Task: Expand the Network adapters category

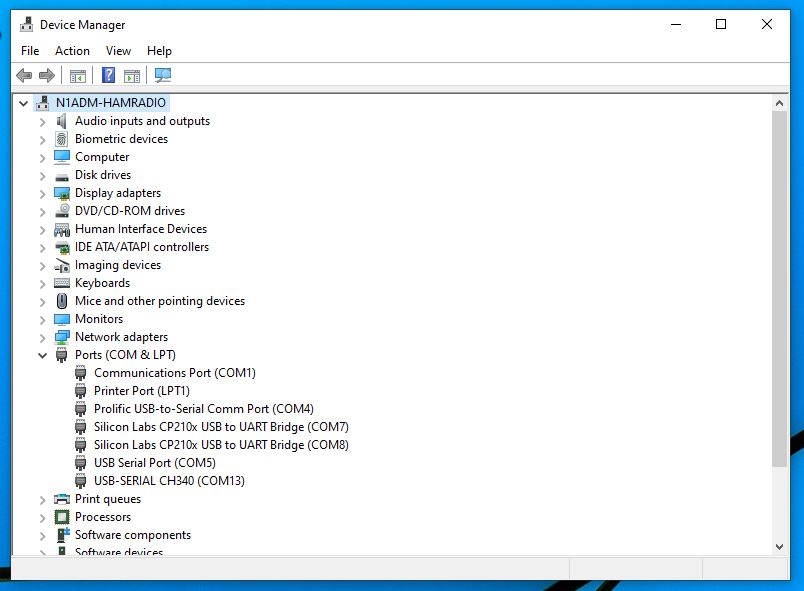Action: [42, 337]
